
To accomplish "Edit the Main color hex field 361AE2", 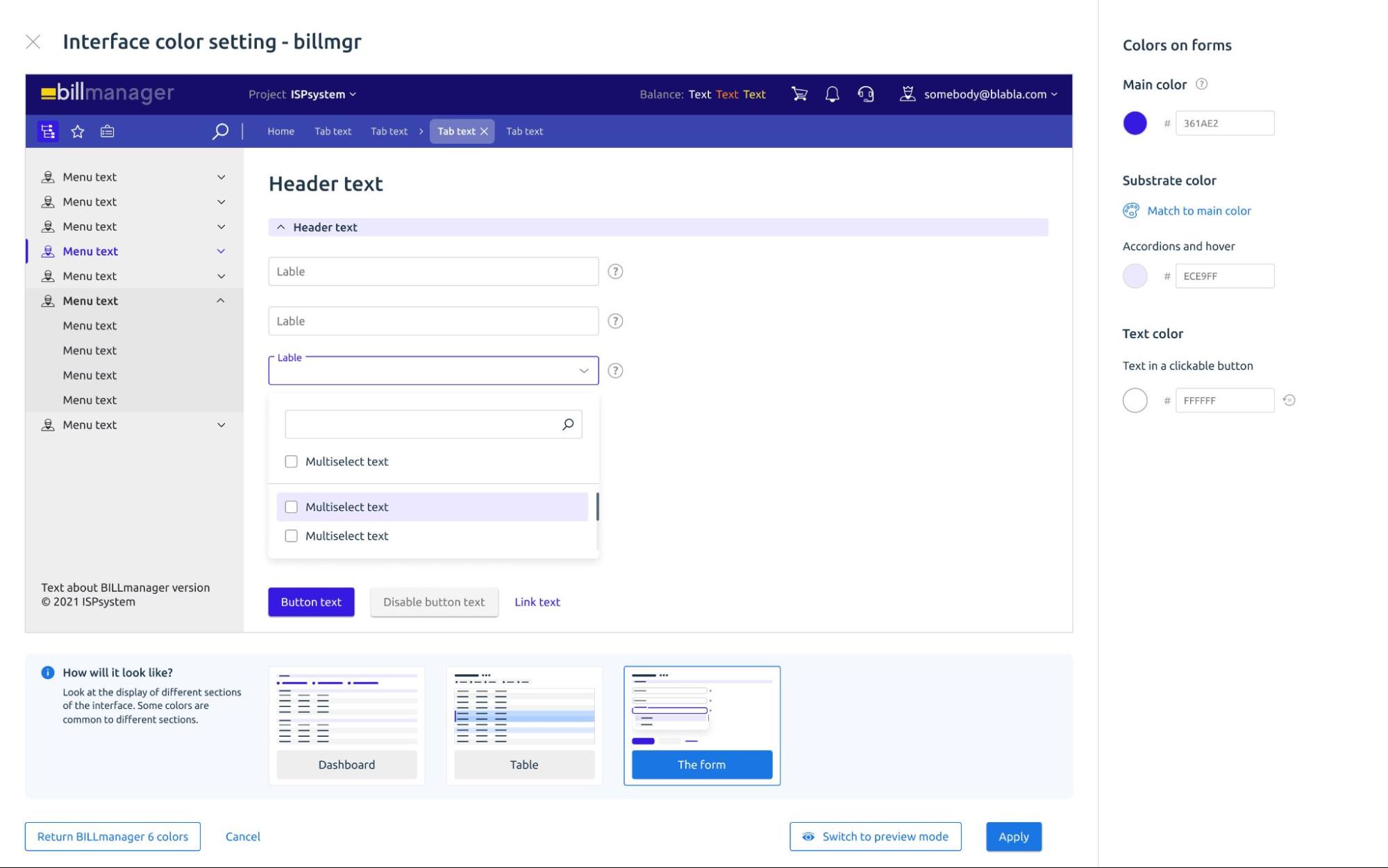I will pyautogui.click(x=1224, y=123).
